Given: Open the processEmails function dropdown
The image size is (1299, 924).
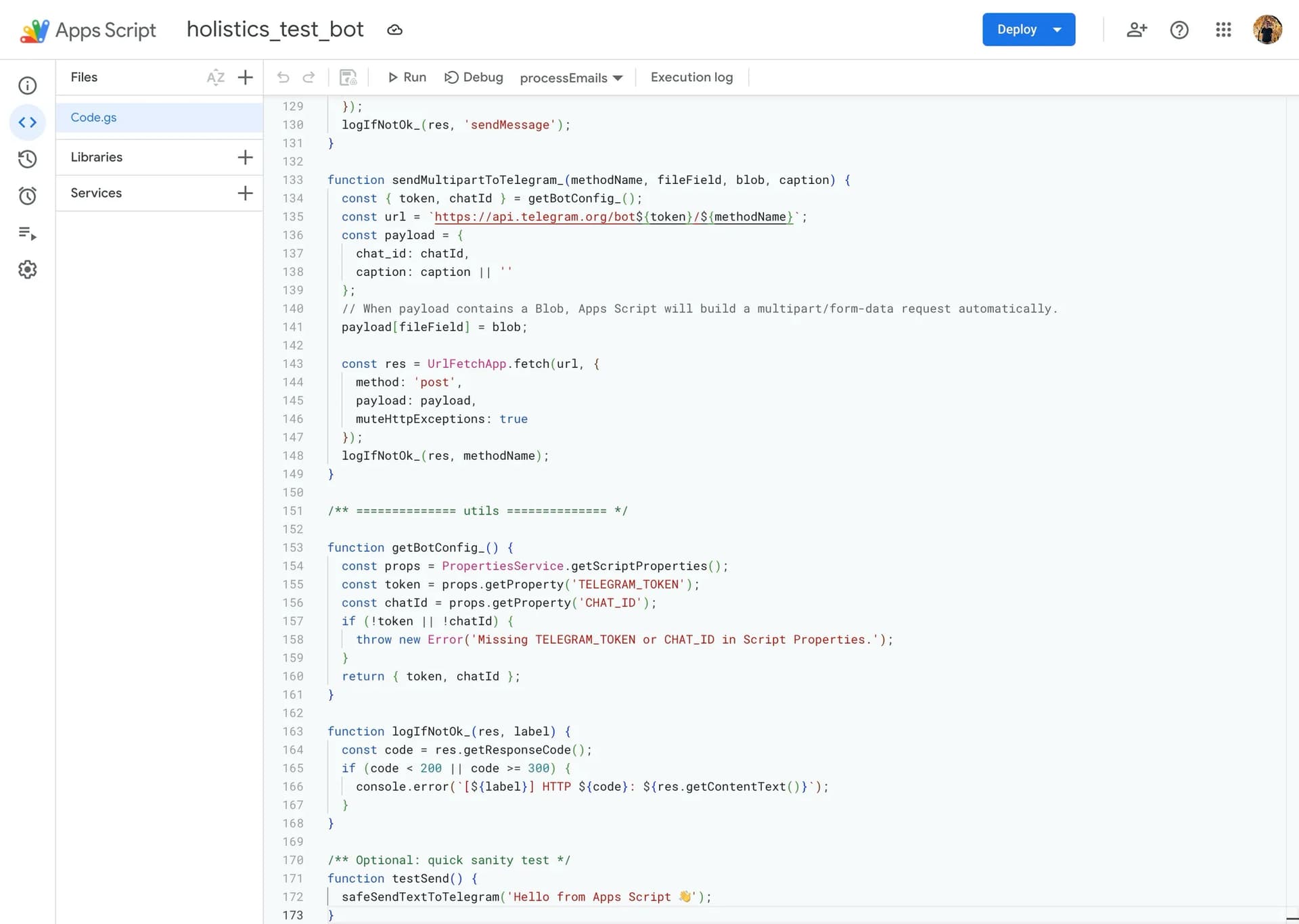Looking at the screenshot, I should pyautogui.click(x=571, y=78).
